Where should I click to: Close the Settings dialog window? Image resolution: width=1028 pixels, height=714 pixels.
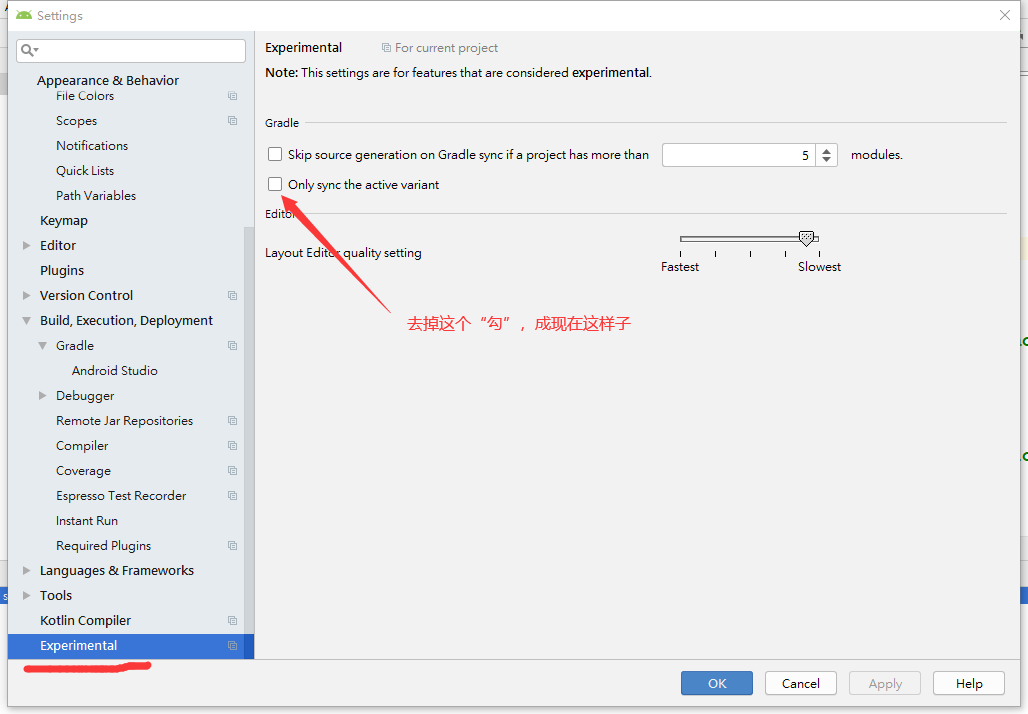tap(1004, 15)
